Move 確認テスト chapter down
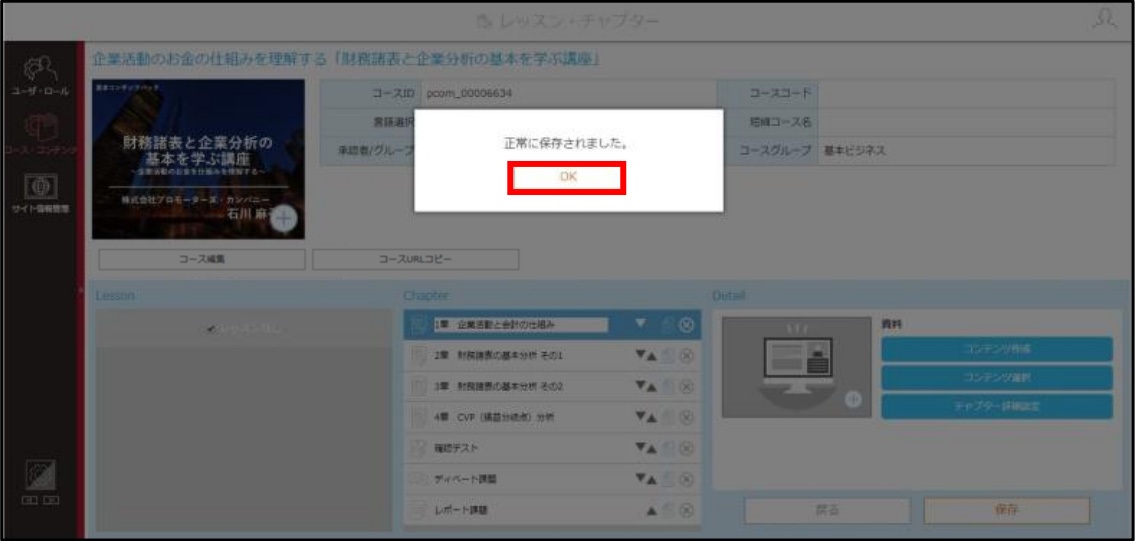Screen dimensions: 1135x541 (x=640, y=448)
